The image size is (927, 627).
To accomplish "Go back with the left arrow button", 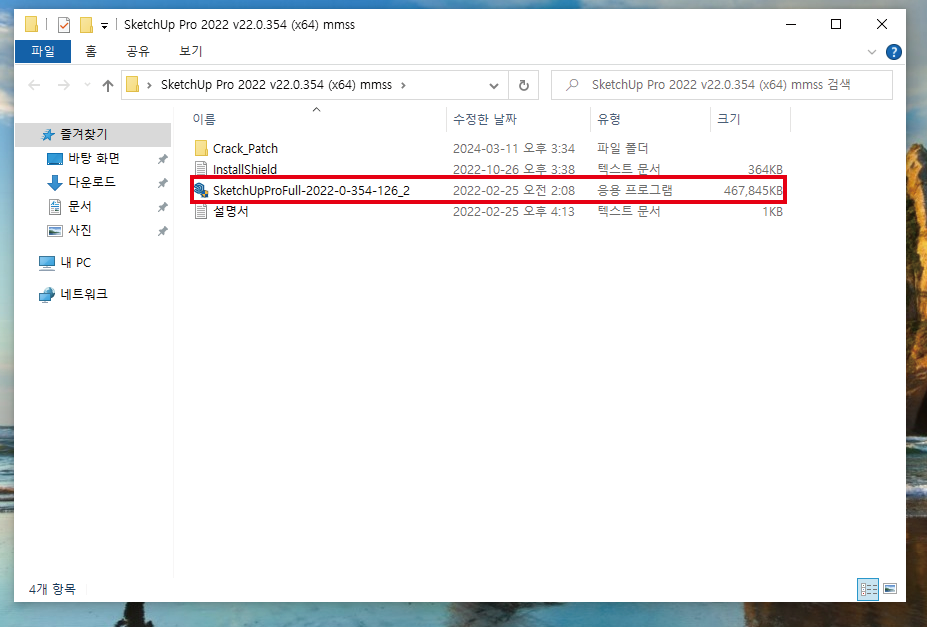I will click(x=34, y=85).
